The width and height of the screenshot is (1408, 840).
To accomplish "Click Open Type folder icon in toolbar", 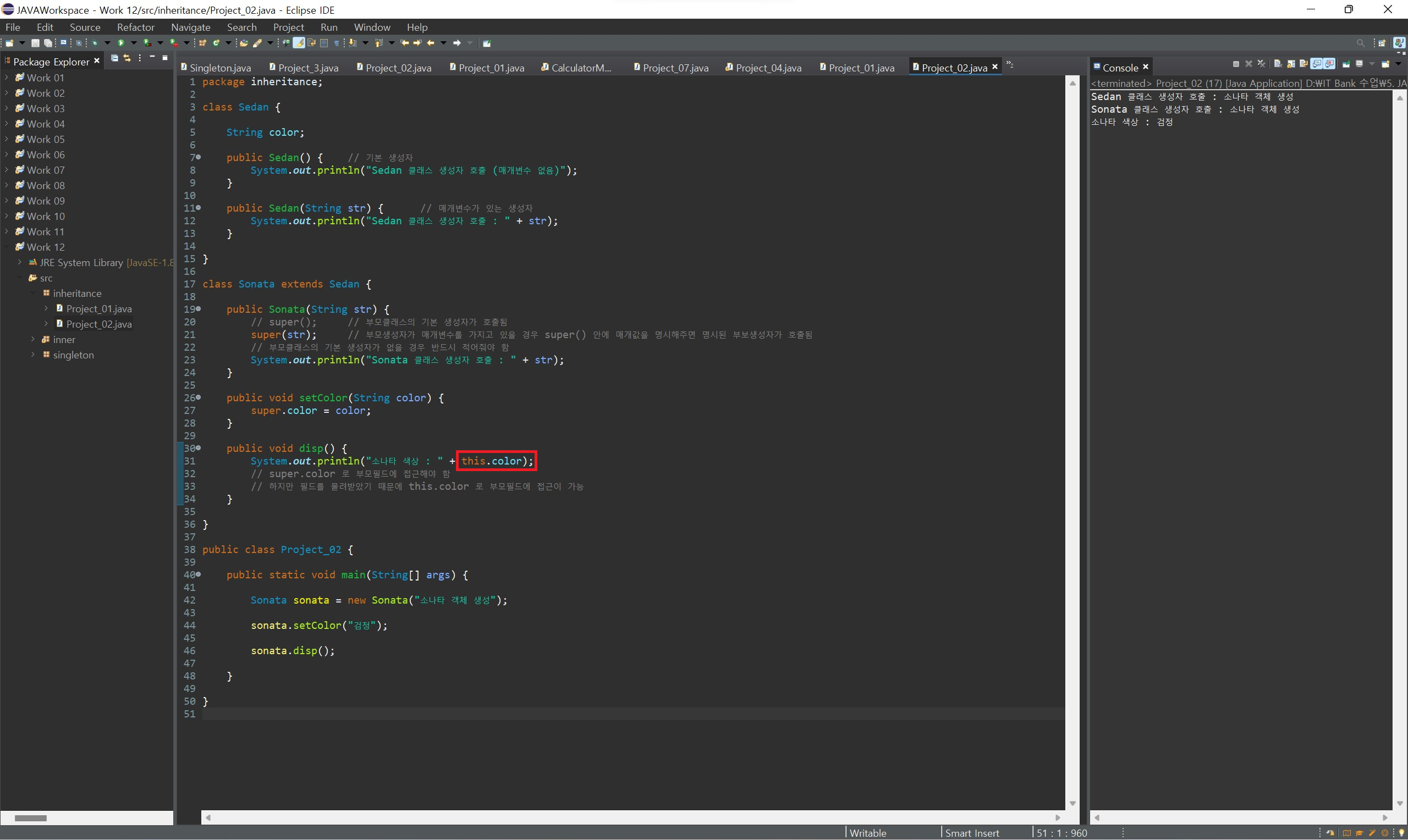I will click(x=244, y=43).
